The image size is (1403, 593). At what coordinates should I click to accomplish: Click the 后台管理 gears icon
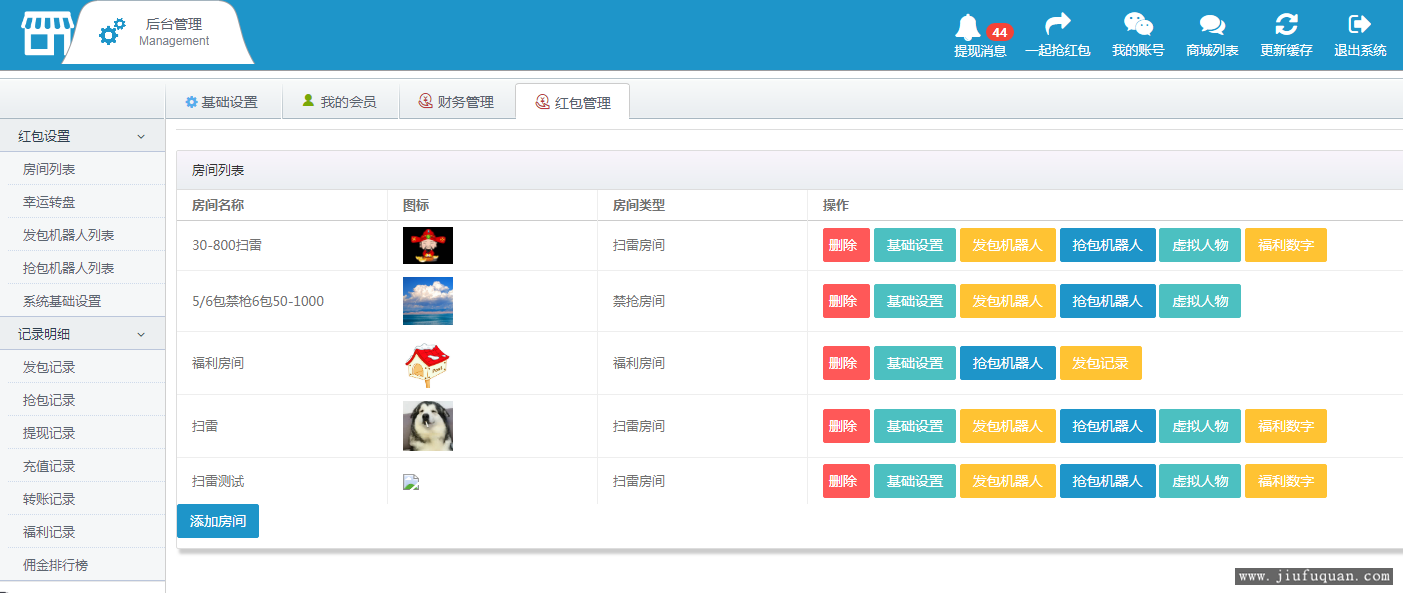[x=112, y=32]
